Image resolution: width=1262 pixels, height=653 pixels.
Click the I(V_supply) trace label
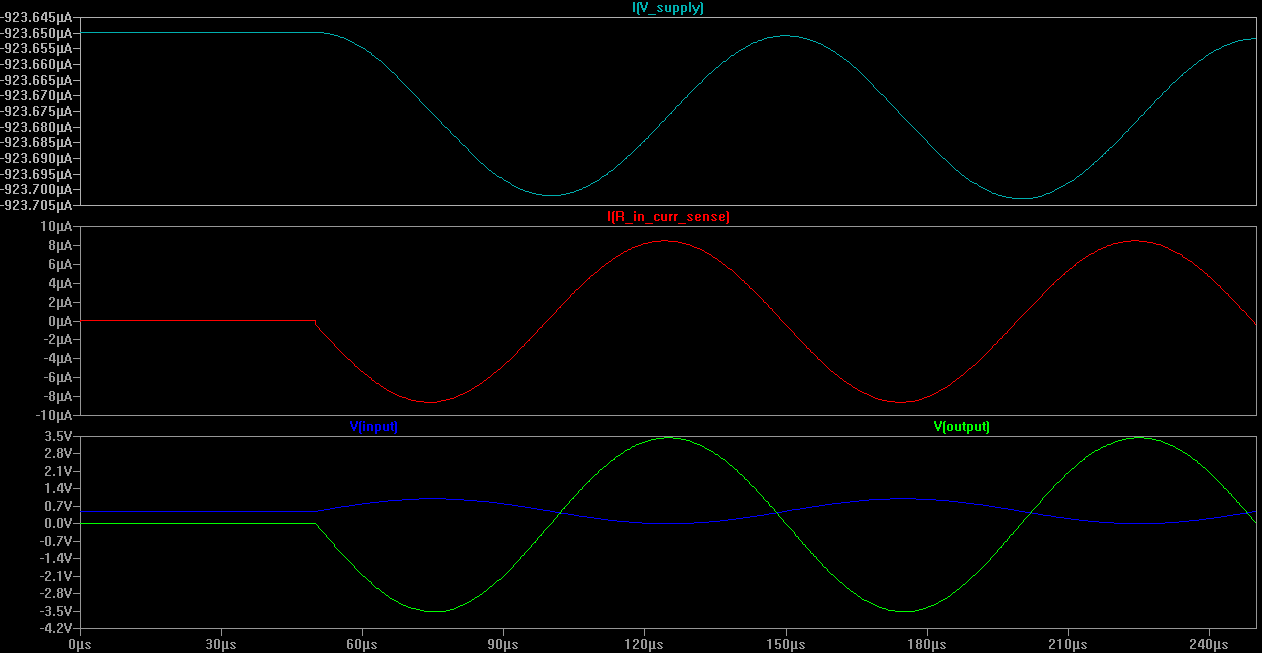(x=667, y=7)
